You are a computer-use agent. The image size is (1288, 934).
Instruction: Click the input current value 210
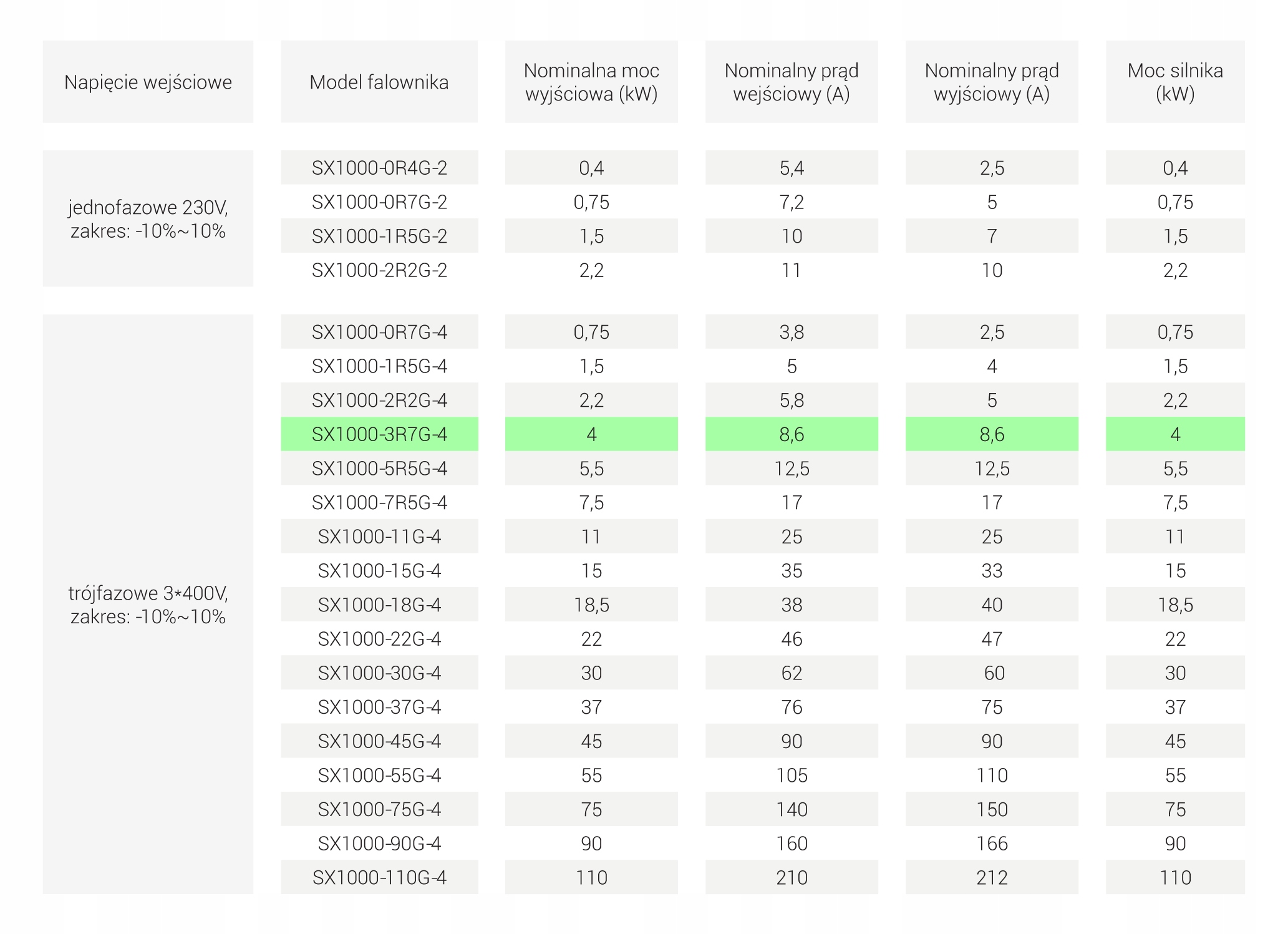(x=792, y=877)
